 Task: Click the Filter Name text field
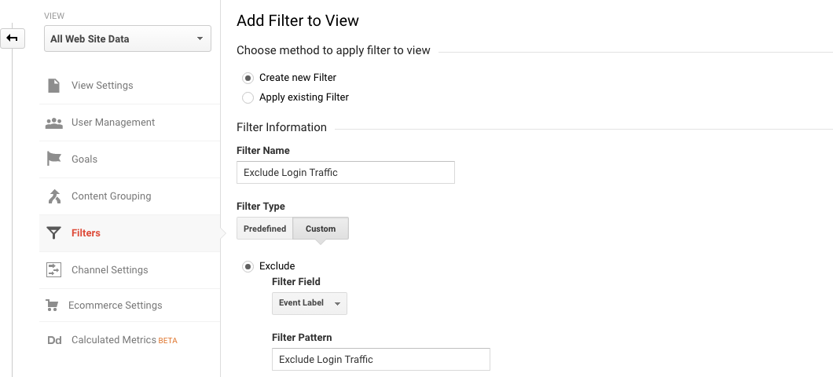[345, 173]
